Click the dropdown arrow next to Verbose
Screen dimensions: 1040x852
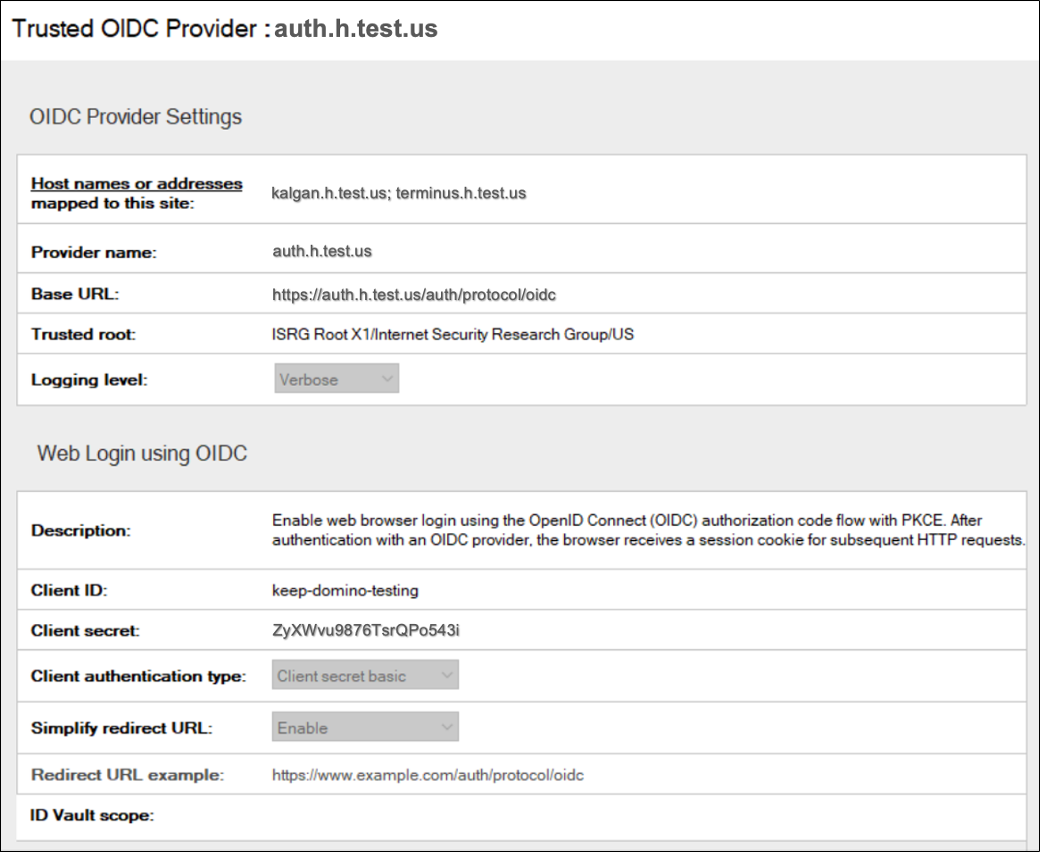[x=387, y=378]
